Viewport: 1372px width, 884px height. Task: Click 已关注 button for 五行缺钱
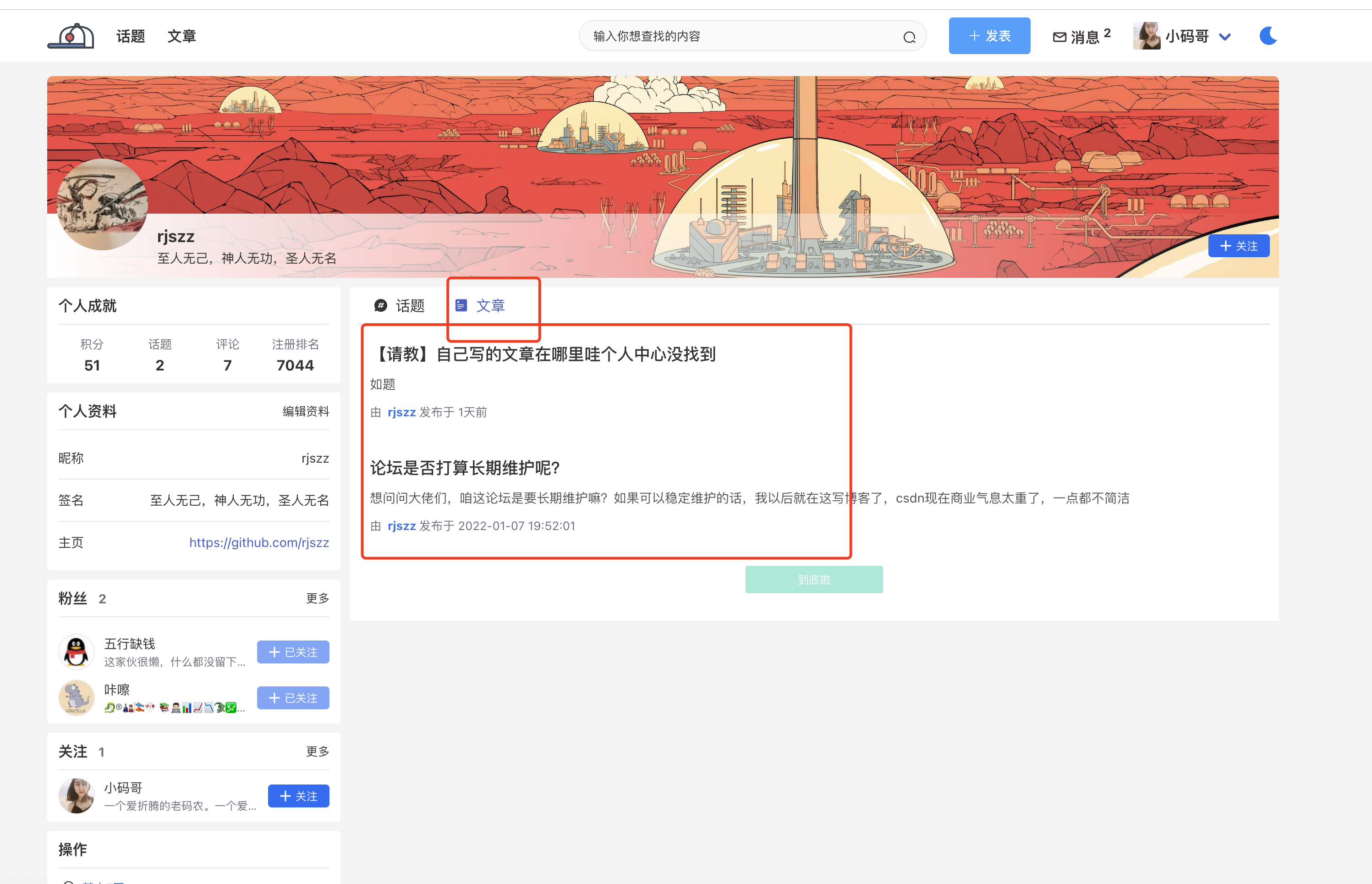(293, 652)
